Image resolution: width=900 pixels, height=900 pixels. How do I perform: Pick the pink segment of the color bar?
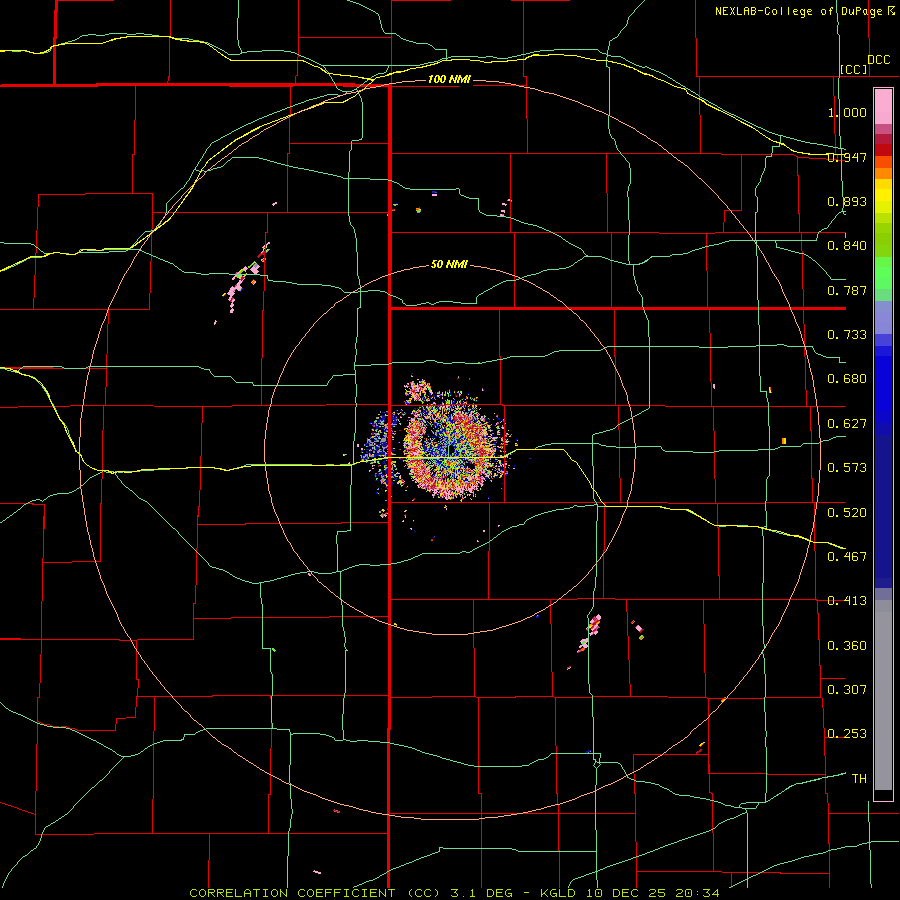pos(883,106)
